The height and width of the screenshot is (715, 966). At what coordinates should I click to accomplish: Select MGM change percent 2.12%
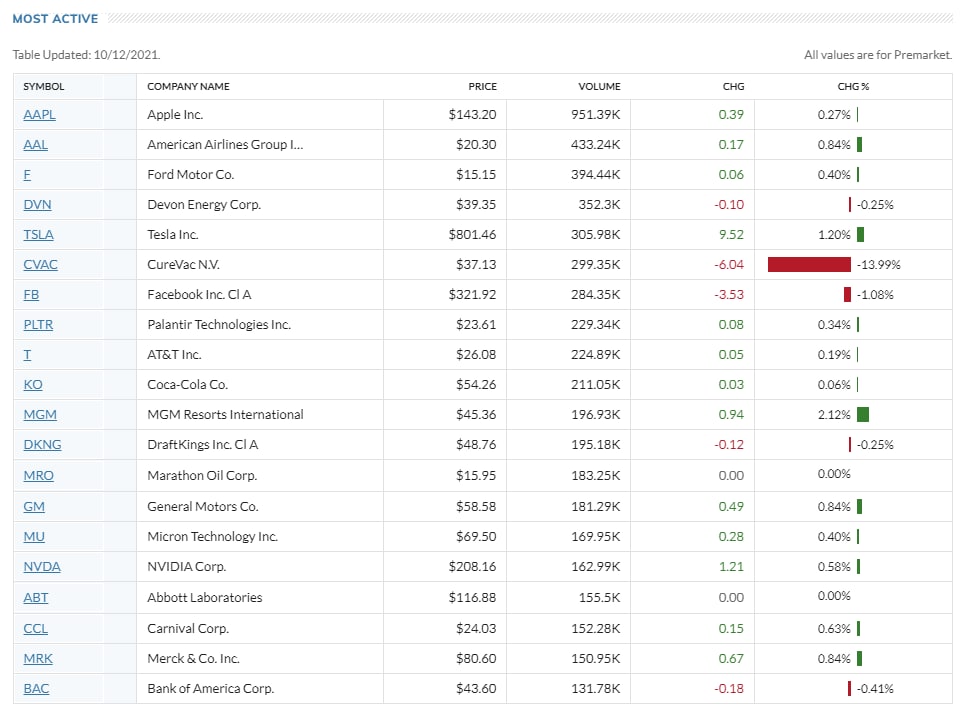coord(834,414)
